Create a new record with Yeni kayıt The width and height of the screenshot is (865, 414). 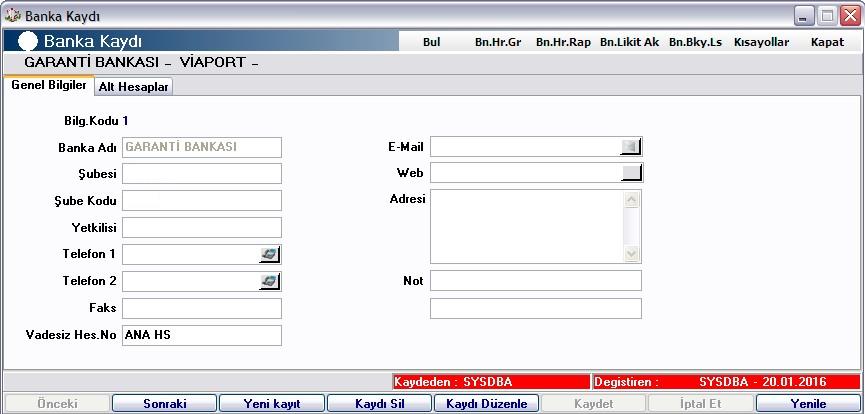point(272,403)
